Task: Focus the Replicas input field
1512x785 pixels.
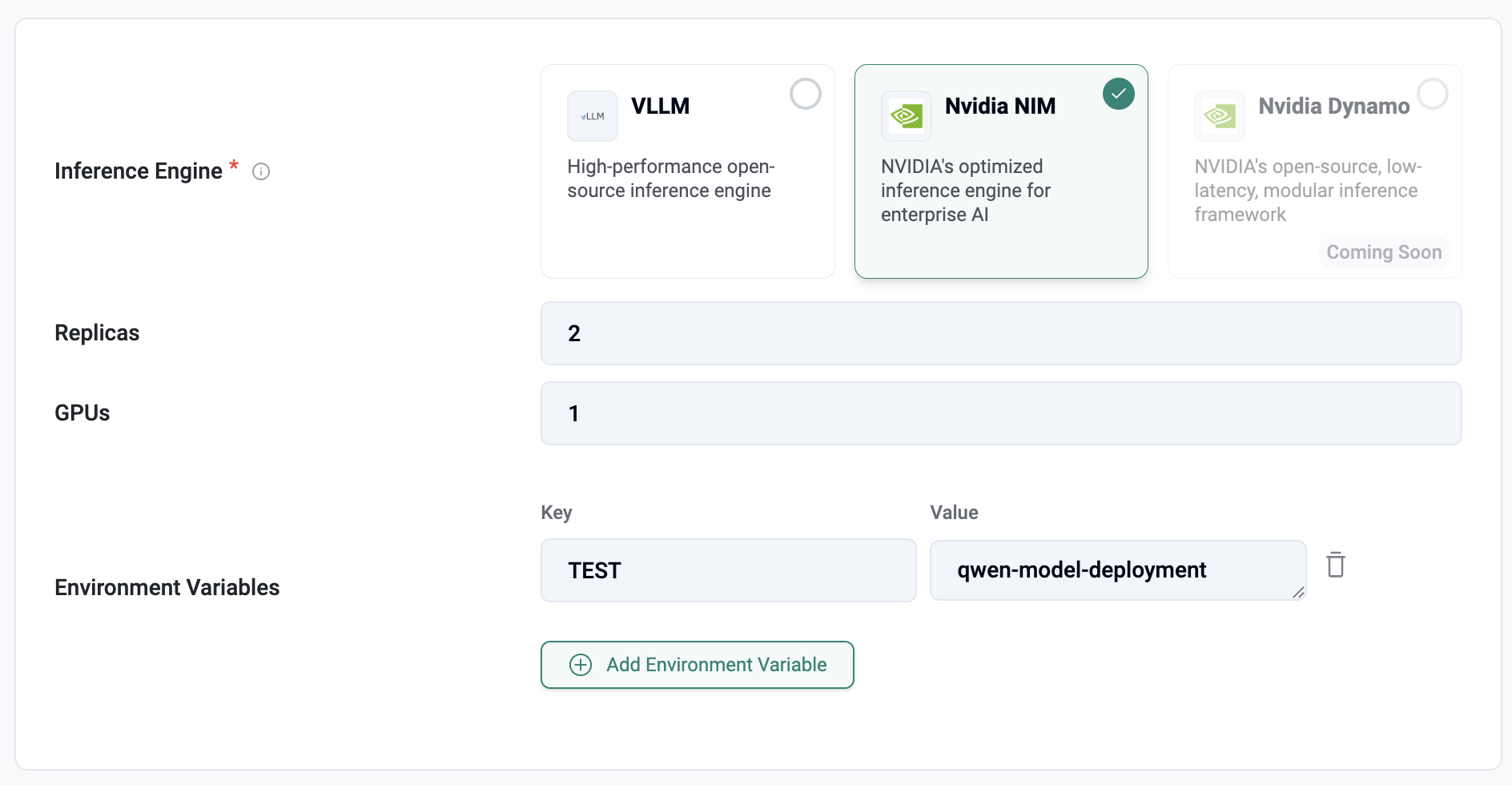Action: pyautogui.click(x=1001, y=333)
